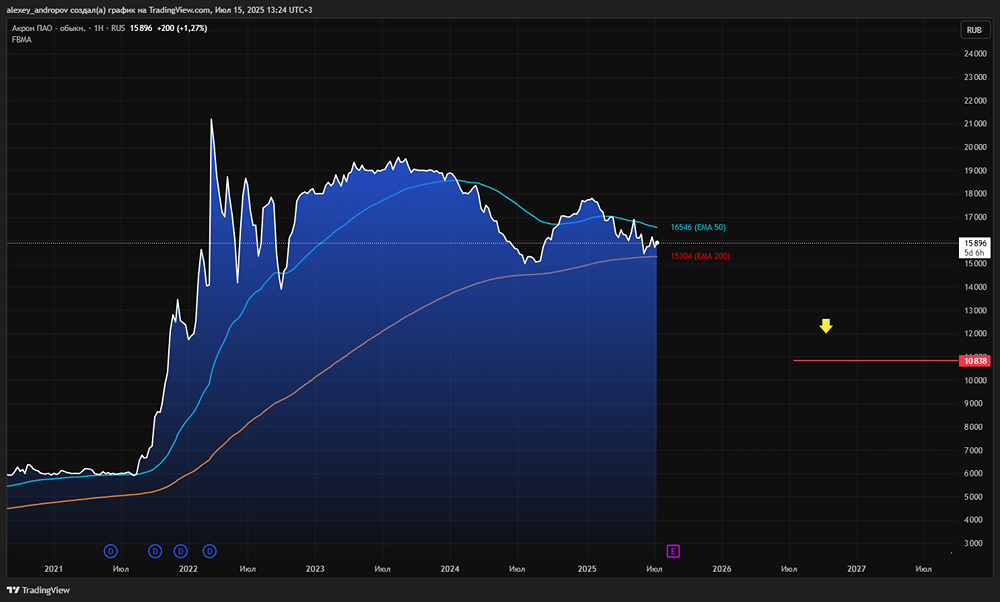Click the yellow down arrow drawing

click(826, 326)
